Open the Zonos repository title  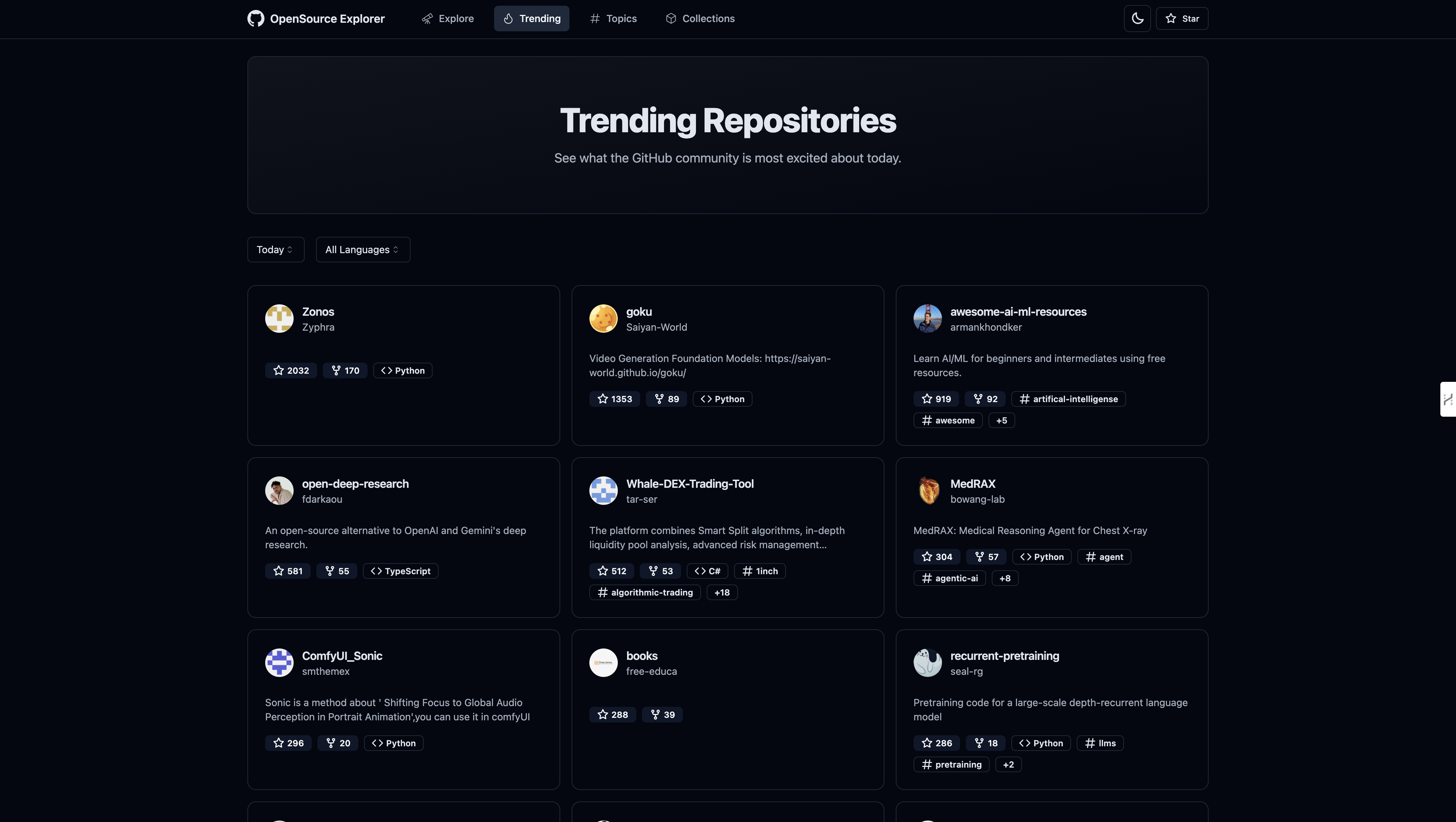click(318, 311)
